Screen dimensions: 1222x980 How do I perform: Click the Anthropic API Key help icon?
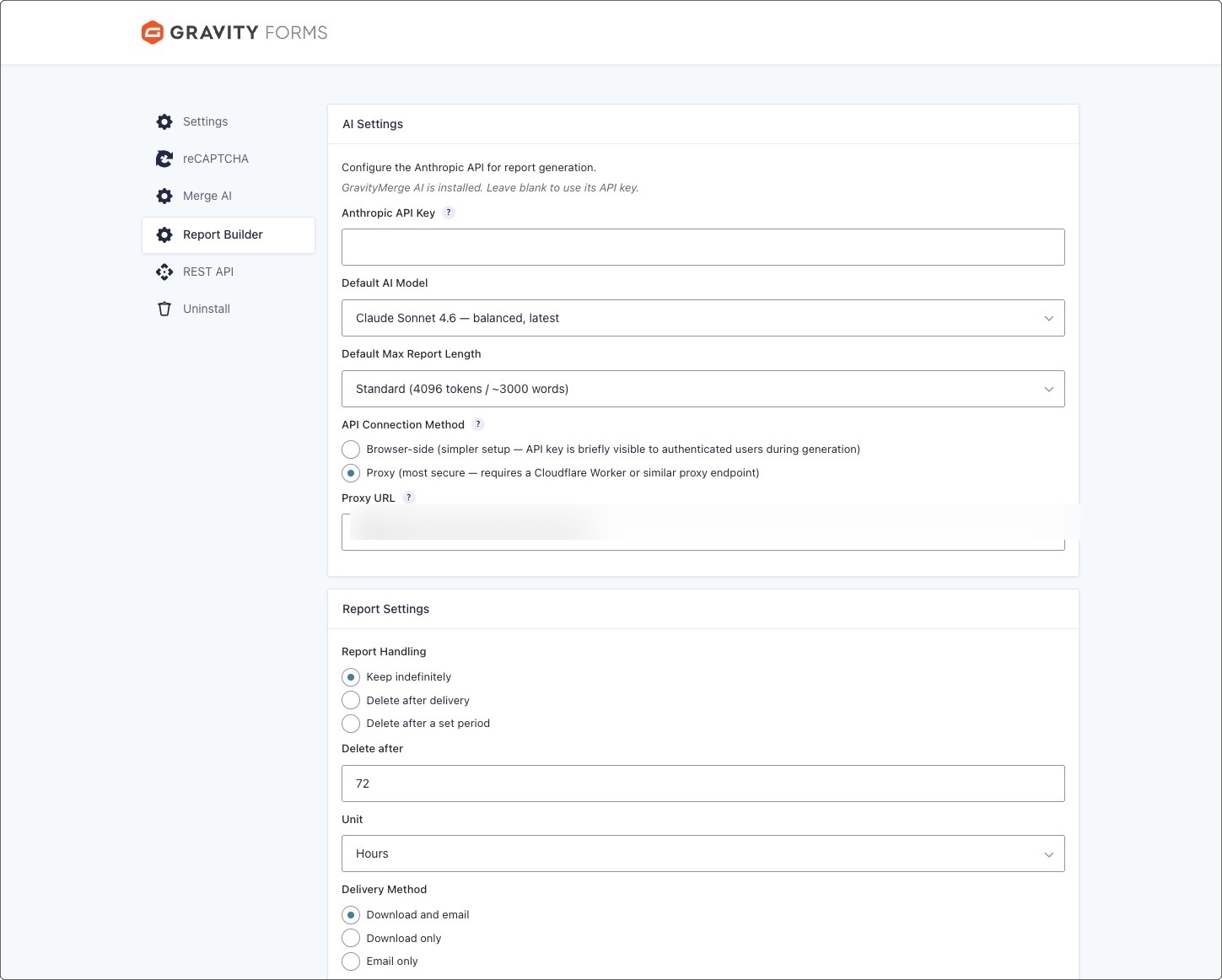(449, 213)
